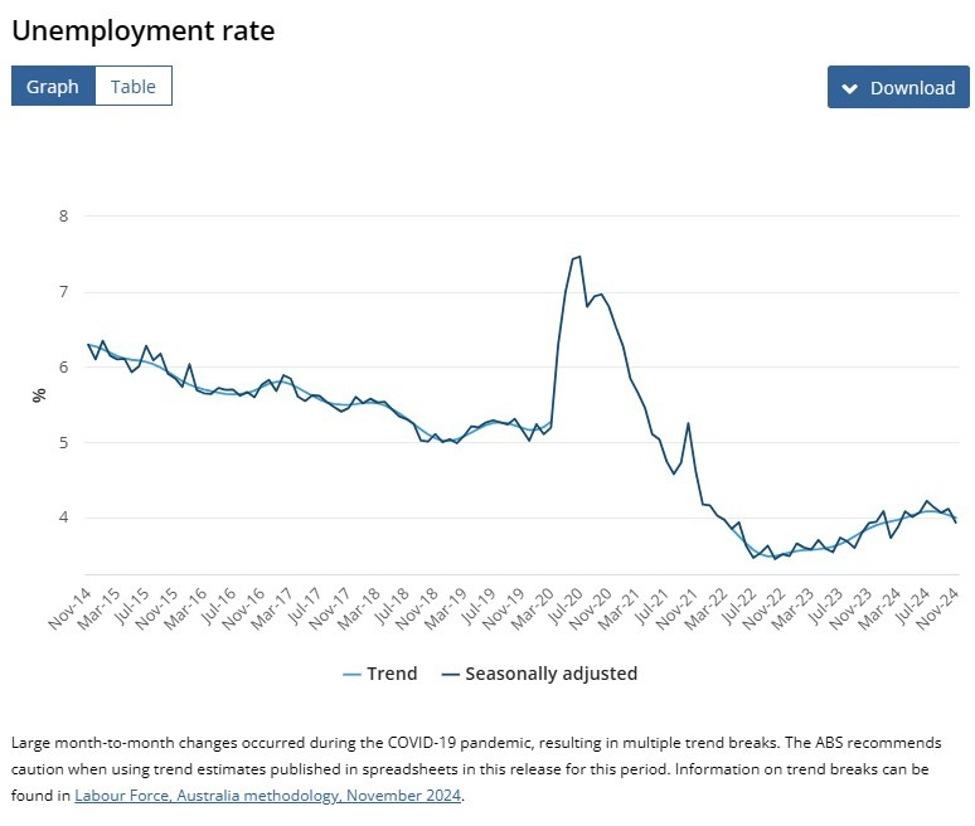Click the Trend legend entry

point(393,673)
